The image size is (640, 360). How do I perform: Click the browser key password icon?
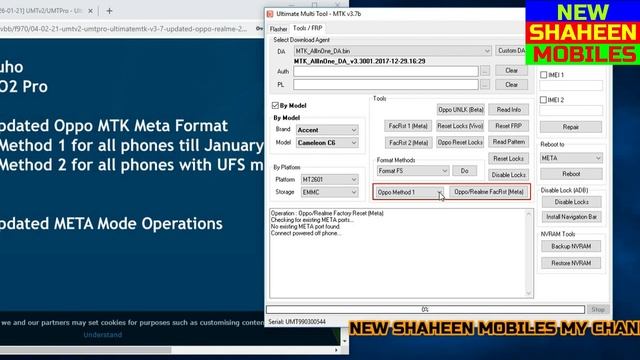pyautogui.click(x=259, y=29)
